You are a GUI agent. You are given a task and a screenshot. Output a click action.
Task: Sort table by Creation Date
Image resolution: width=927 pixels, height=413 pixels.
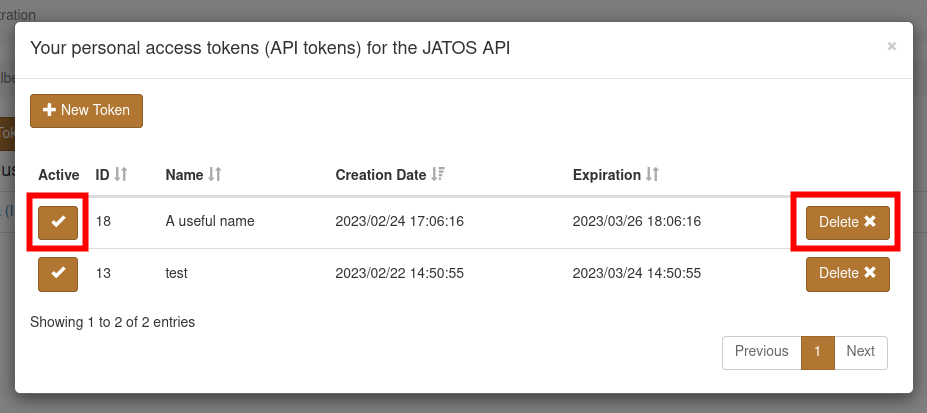pyautogui.click(x=390, y=175)
